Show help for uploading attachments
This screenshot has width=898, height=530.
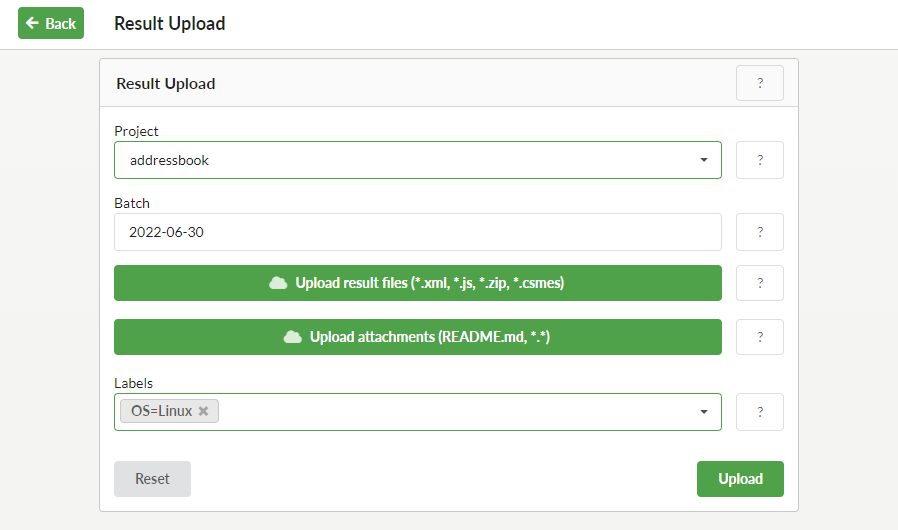click(x=759, y=337)
